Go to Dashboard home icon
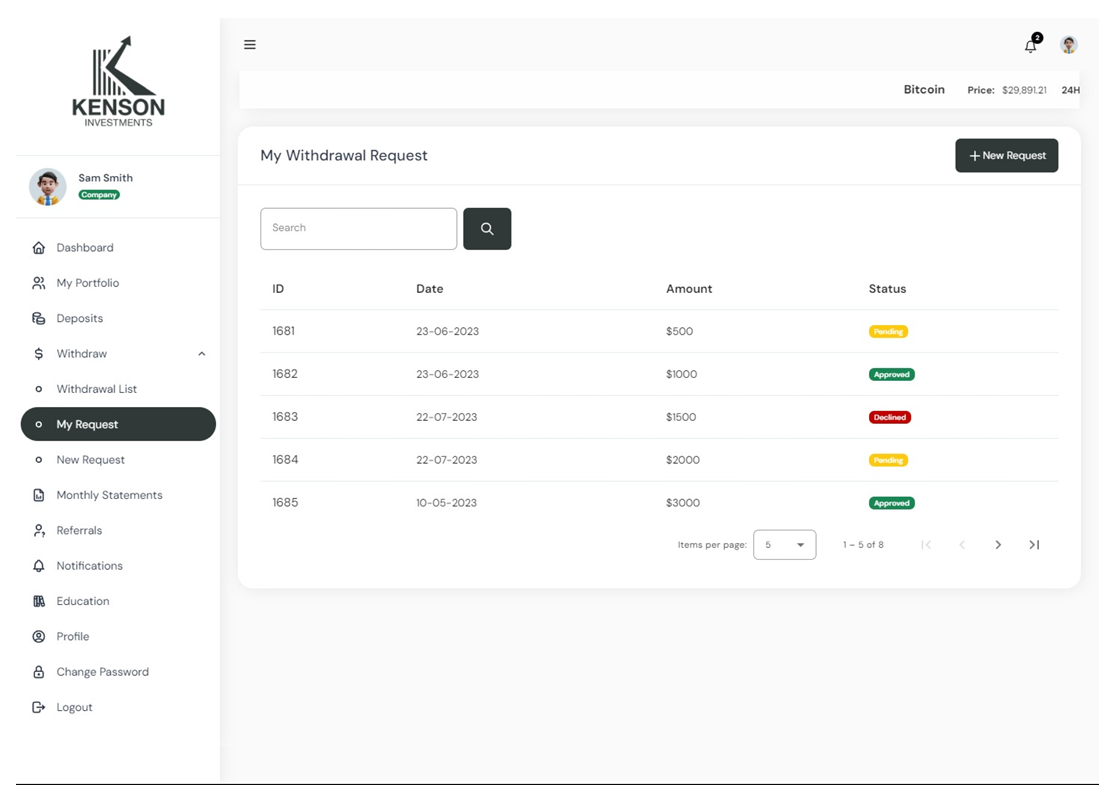The image size is (1115, 802). 39,247
